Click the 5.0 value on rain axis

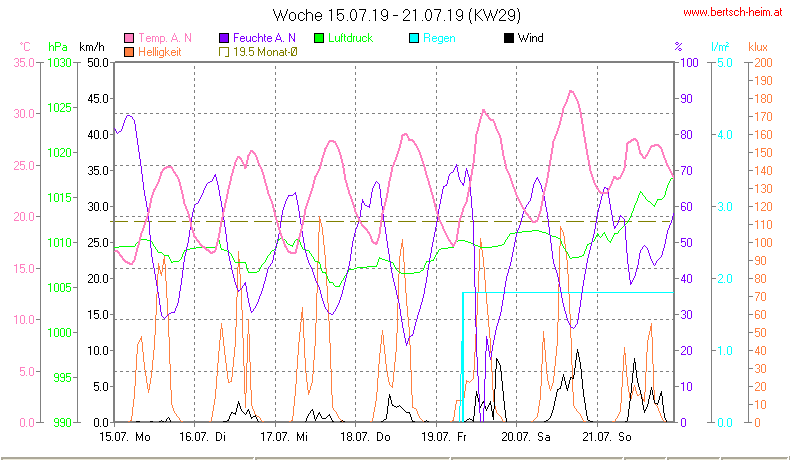point(725,62)
